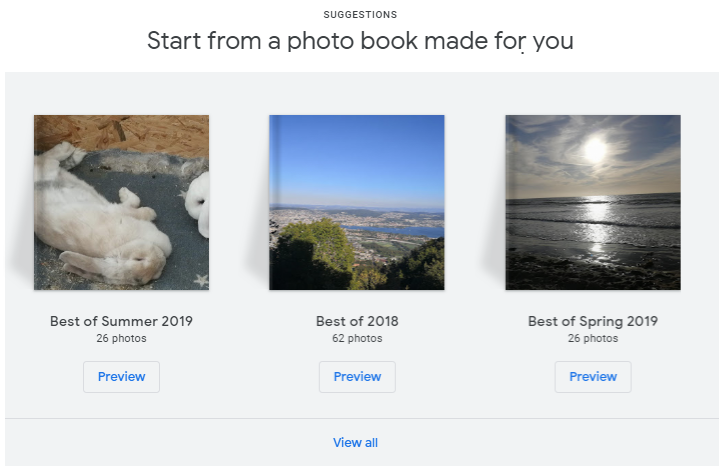
Task: Select the Best of Spring 2019 title
Action: tap(593, 322)
